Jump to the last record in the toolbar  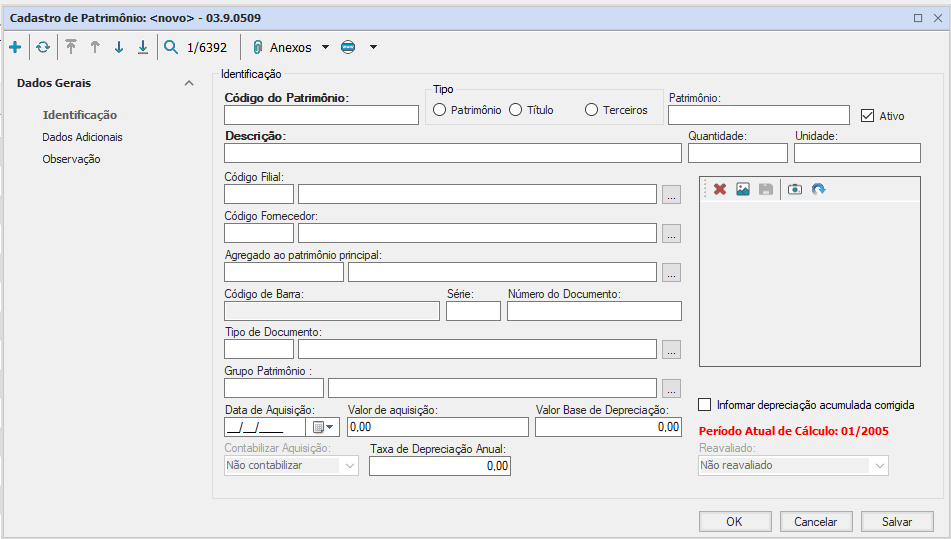143,47
